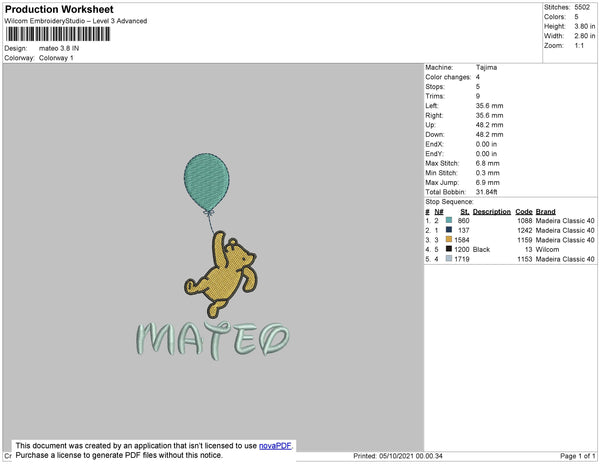
Task: Click the Machine value Tajima
Action: (x=486, y=67)
